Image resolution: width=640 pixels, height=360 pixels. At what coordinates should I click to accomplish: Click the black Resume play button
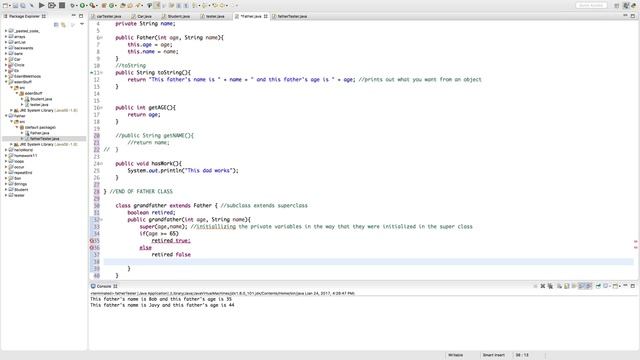[42, 5]
